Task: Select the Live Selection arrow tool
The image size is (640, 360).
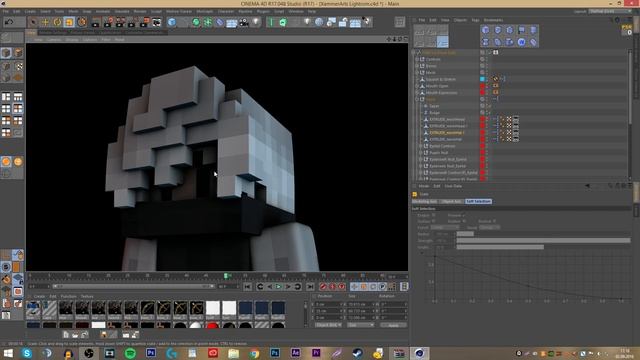Action: pos(33,22)
